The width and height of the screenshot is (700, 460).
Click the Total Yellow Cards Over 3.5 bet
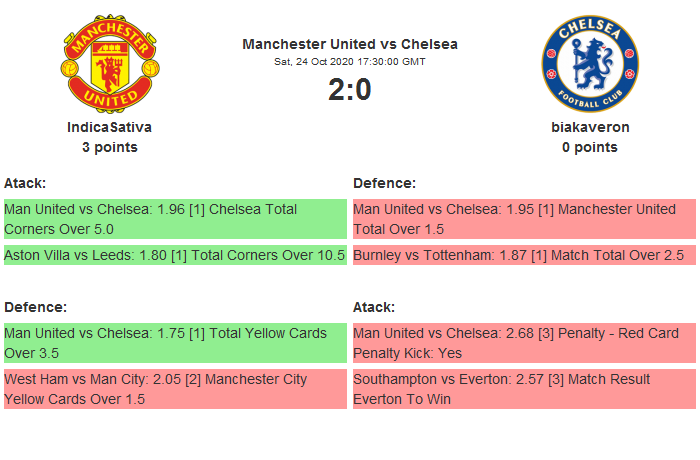point(174,343)
